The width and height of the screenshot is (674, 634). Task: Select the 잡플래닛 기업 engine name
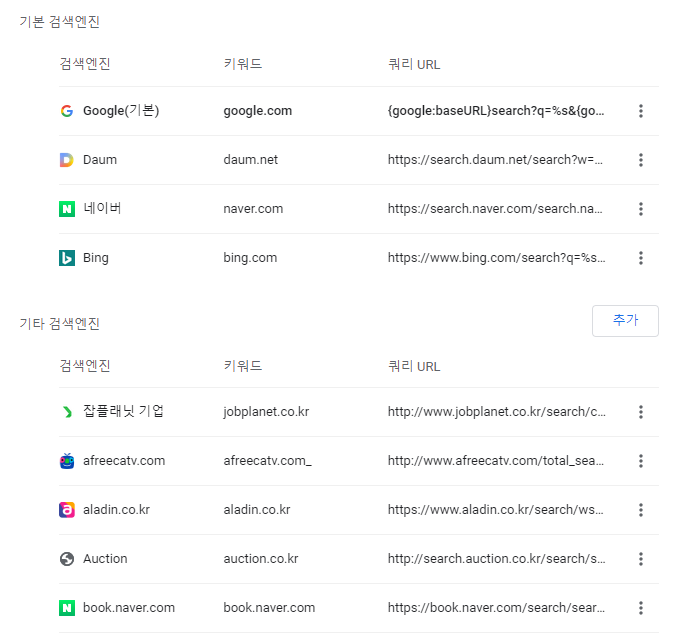point(123,411)
